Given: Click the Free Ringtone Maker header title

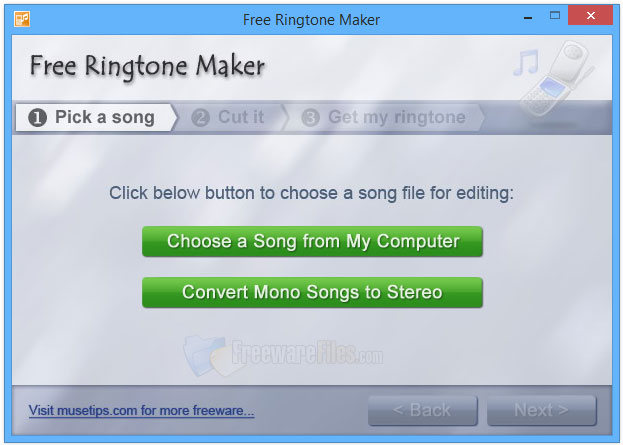Looking at the screenshot, I should (x=147, y=66).
